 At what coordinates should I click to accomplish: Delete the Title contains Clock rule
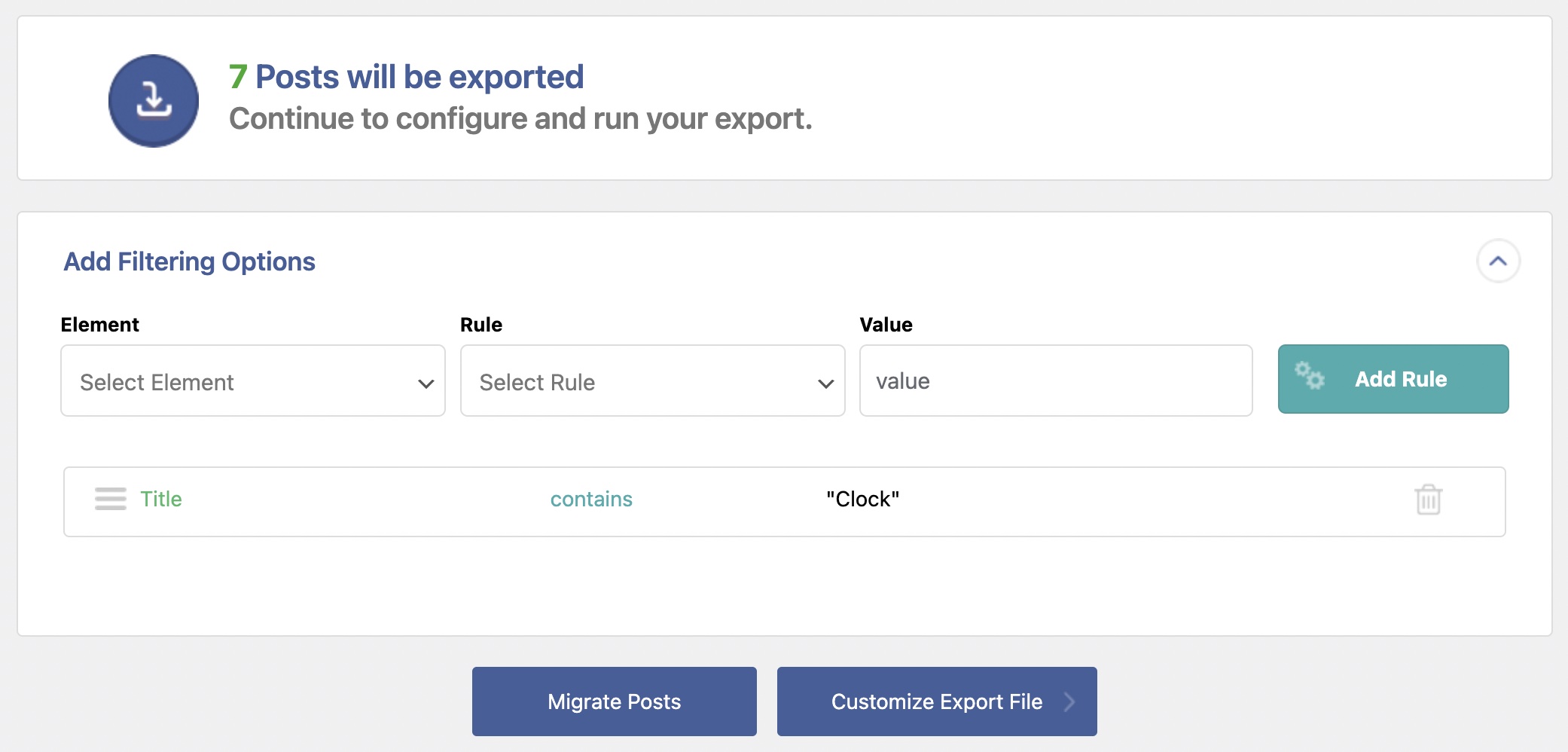1428,500
